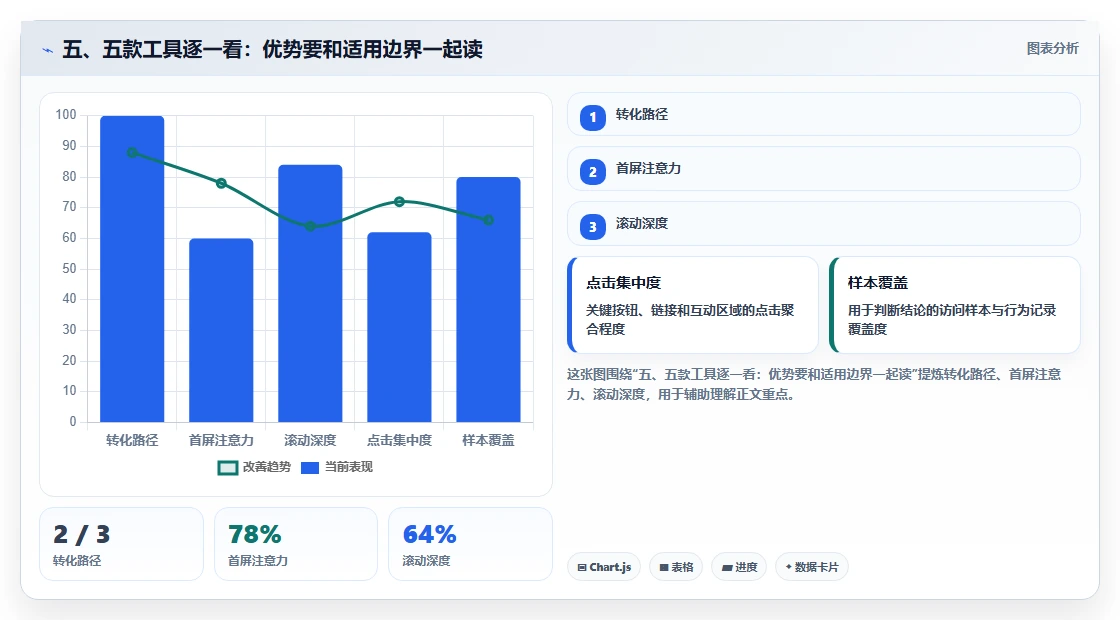Screen dimensions: 1120x620
Task: Open the 首屏注意力 list row
Action: 824,169
